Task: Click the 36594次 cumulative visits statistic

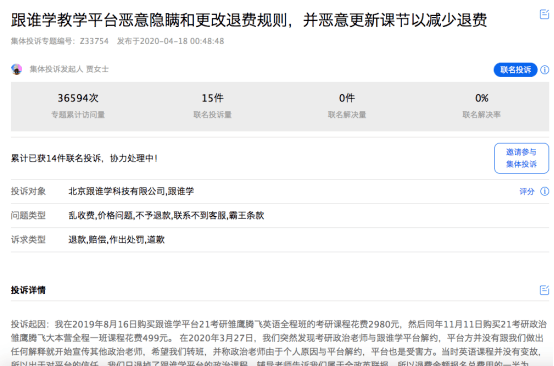Action: click(x=78, y=98)
